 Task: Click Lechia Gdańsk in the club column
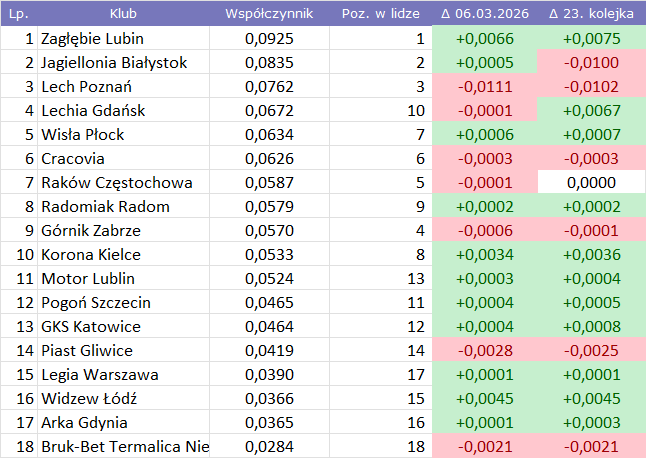coord(92,111)
